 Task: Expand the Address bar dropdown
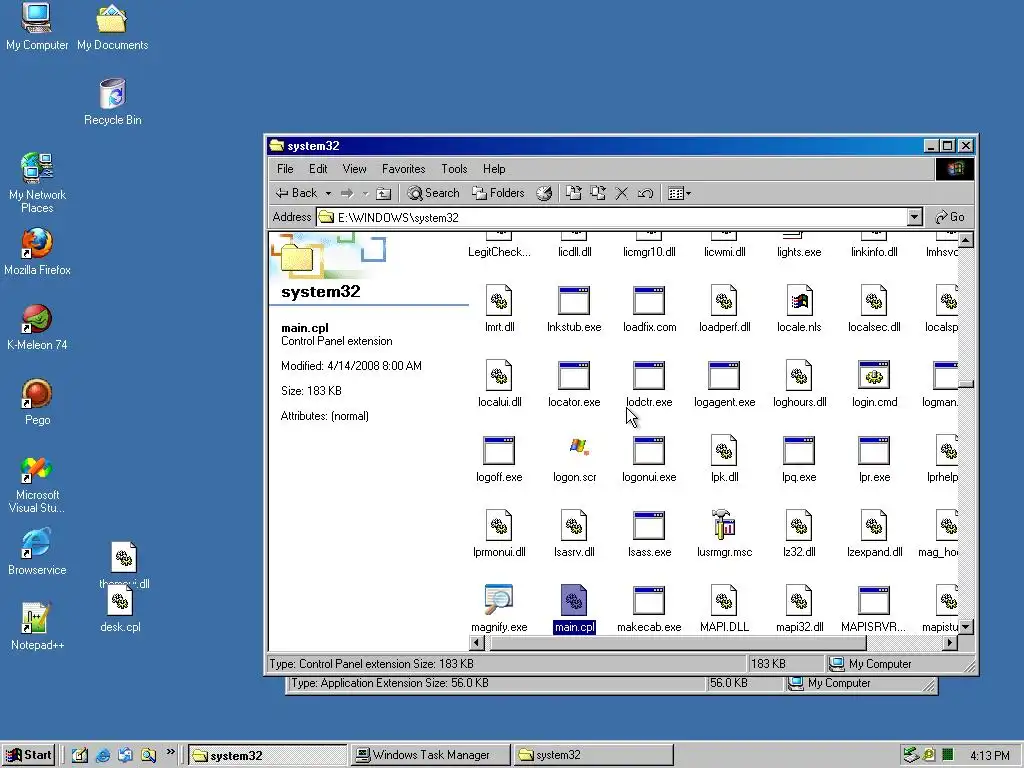[x=914, y=217]
